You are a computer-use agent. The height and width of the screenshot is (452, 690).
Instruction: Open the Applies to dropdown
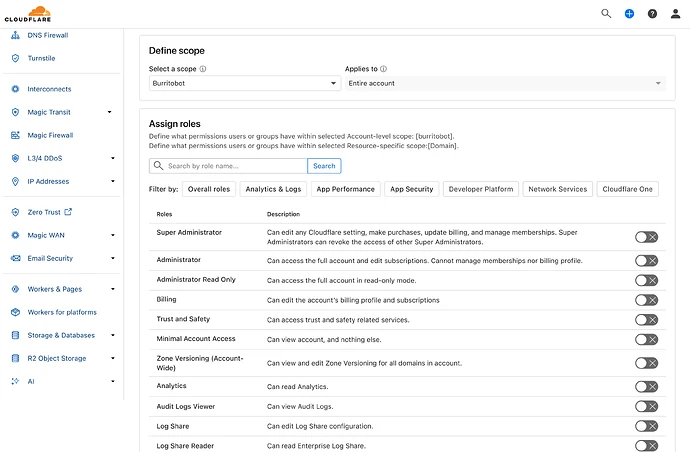coord(505,83)
